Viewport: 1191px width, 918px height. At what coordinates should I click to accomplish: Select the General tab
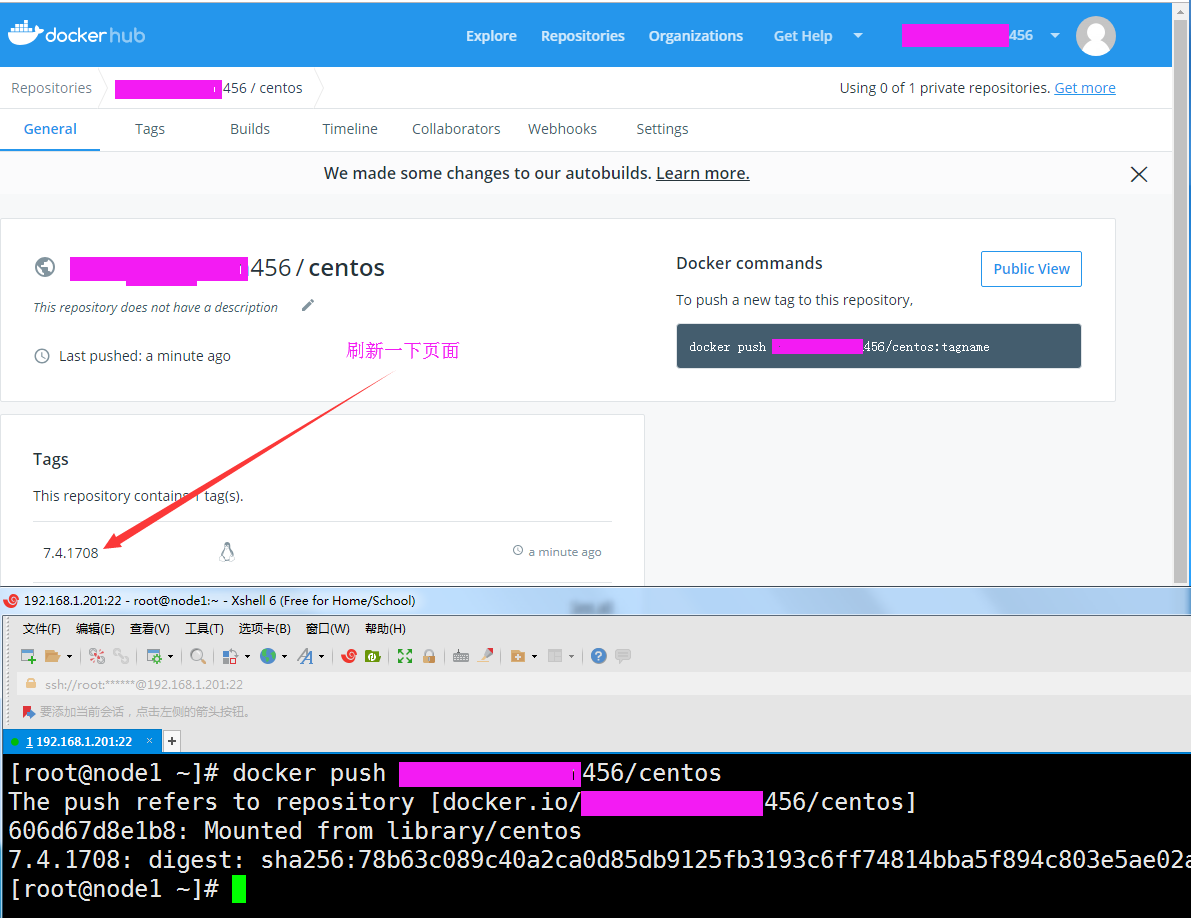pyautogui.click(x=50, y=129)
